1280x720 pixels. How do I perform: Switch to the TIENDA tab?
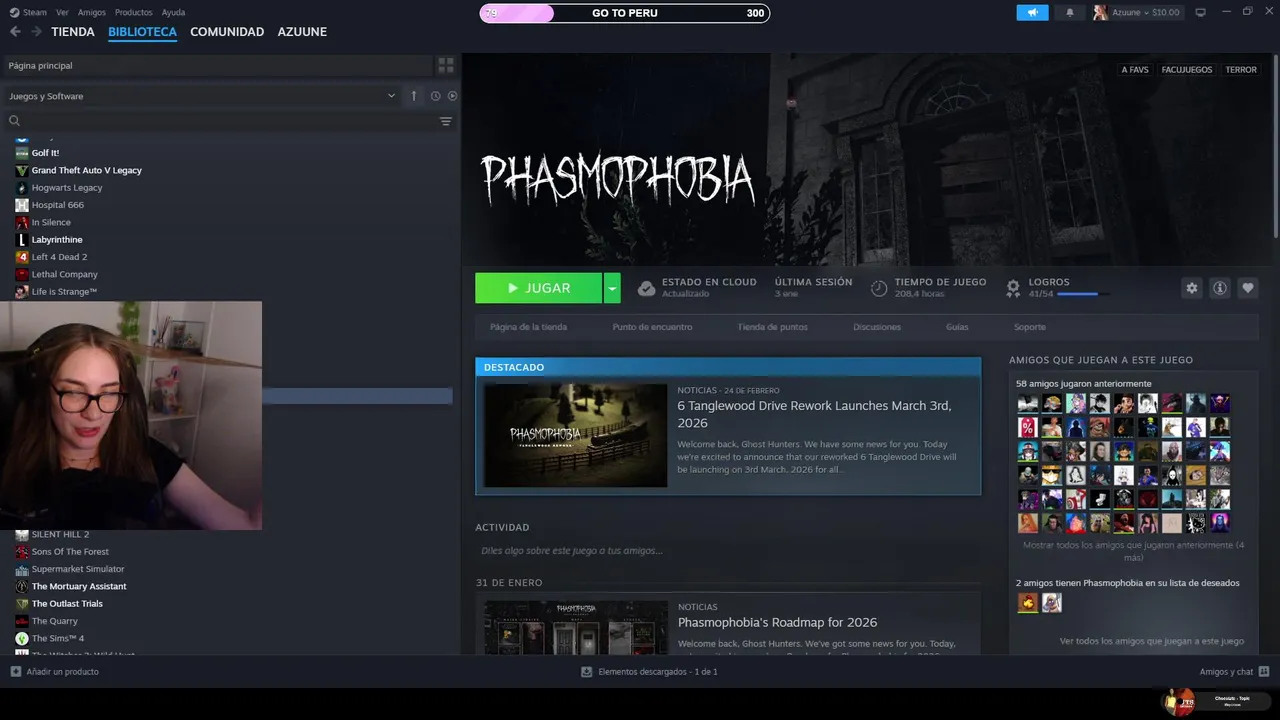pos(73,32)
